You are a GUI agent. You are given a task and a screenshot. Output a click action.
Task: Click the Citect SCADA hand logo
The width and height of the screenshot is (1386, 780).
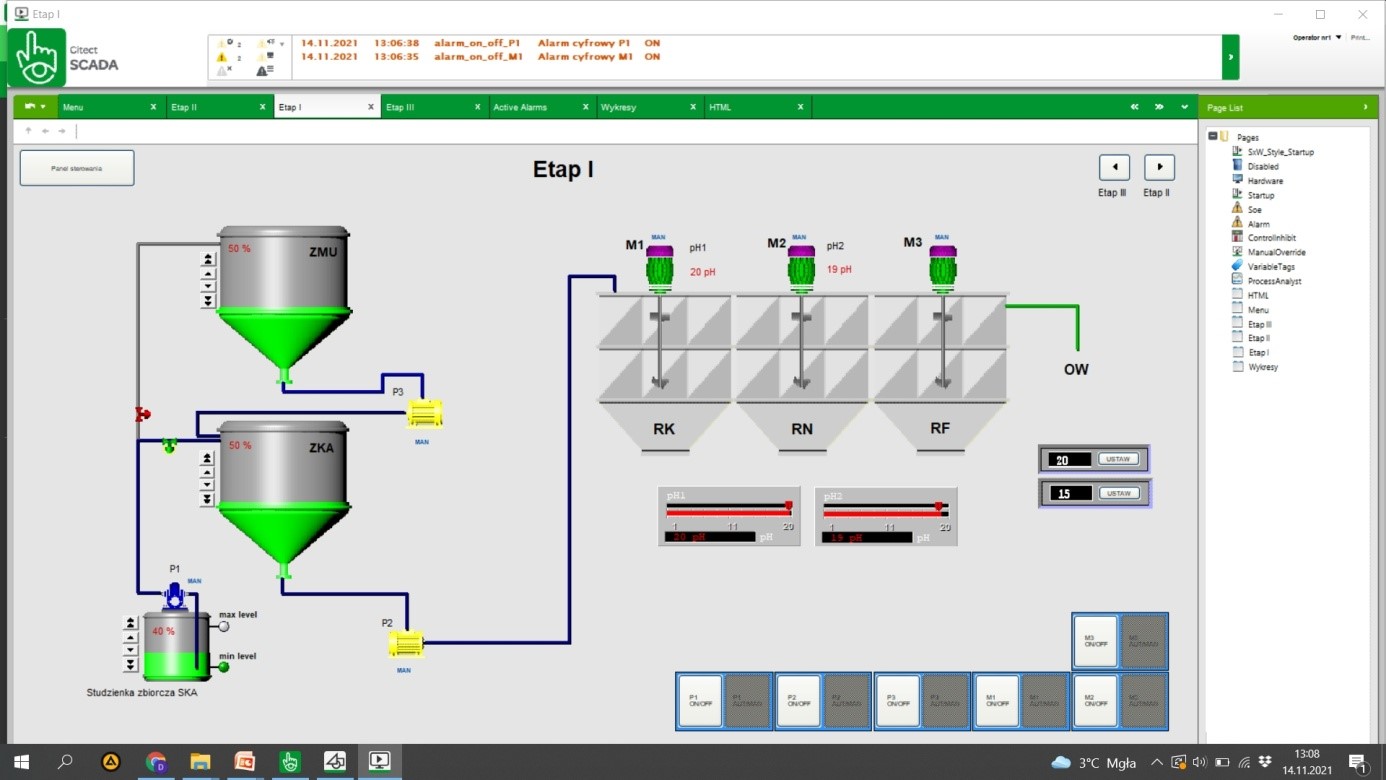(x=36, y=57)
